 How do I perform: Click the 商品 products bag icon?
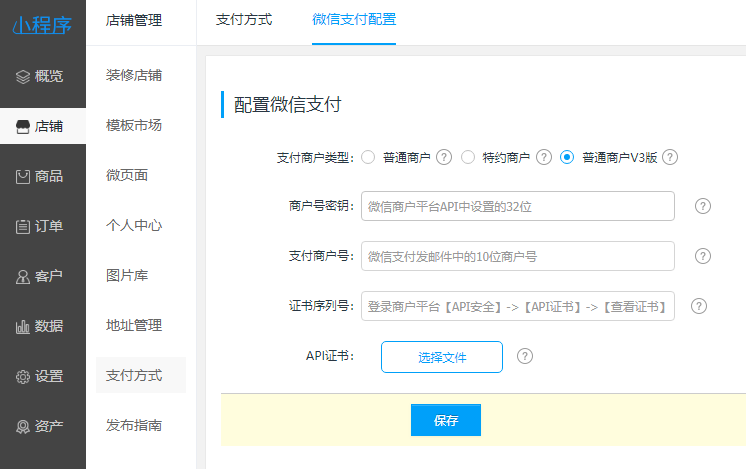[x=22, y=176]
